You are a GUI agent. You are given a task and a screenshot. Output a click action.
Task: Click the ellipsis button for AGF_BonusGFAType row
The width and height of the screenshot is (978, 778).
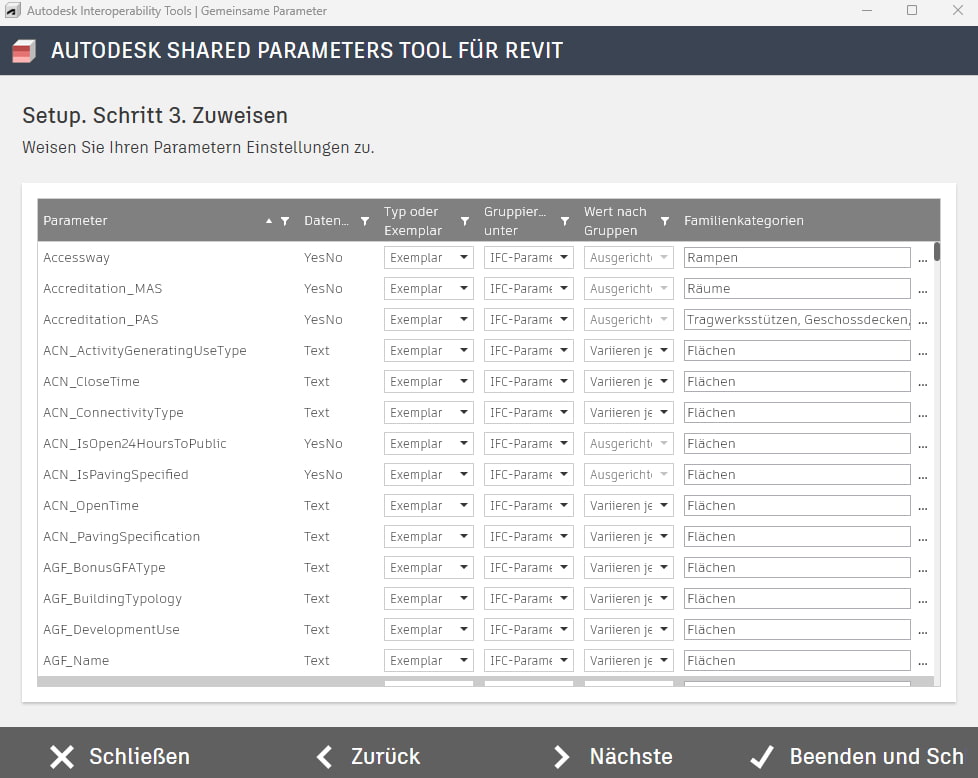pyautogui.click(x=923, y=570)
